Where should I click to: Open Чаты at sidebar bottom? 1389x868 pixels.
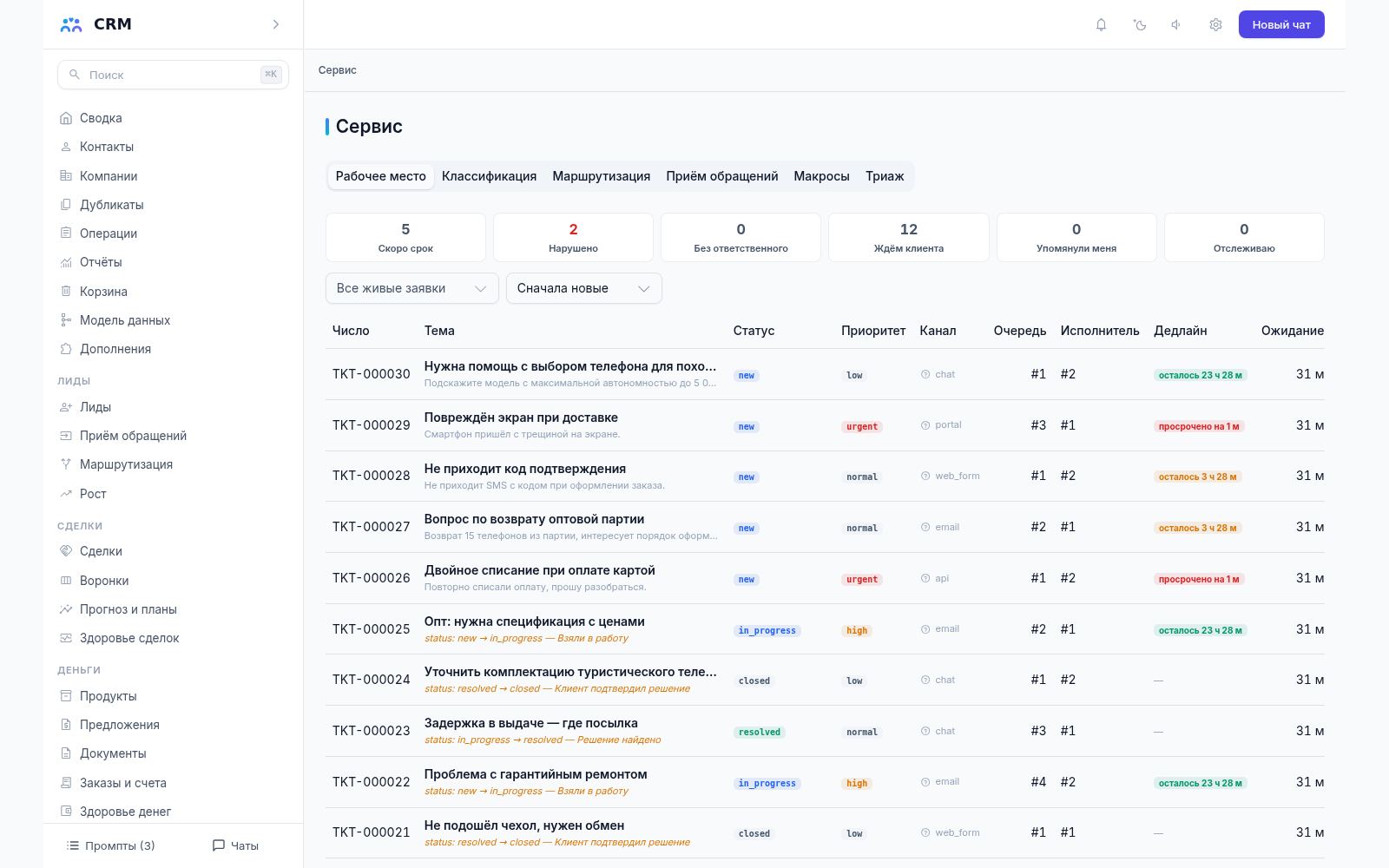point(235,845)
